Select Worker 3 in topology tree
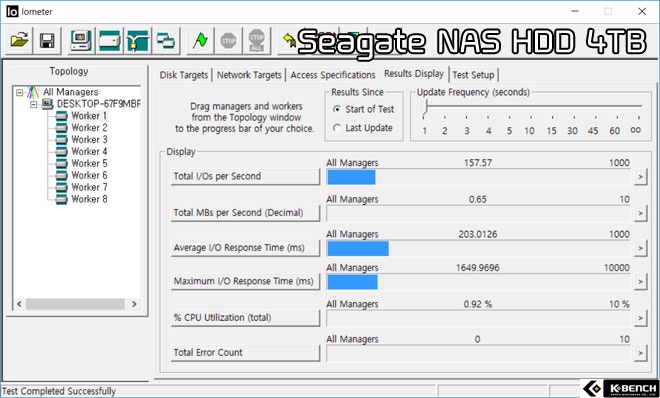 click(x=89, y=139)
